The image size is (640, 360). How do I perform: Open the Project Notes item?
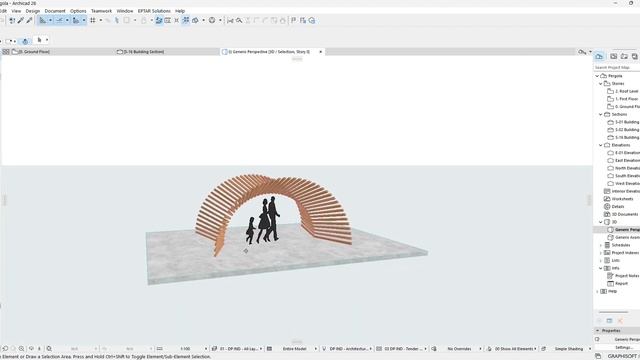pos(623,276)
